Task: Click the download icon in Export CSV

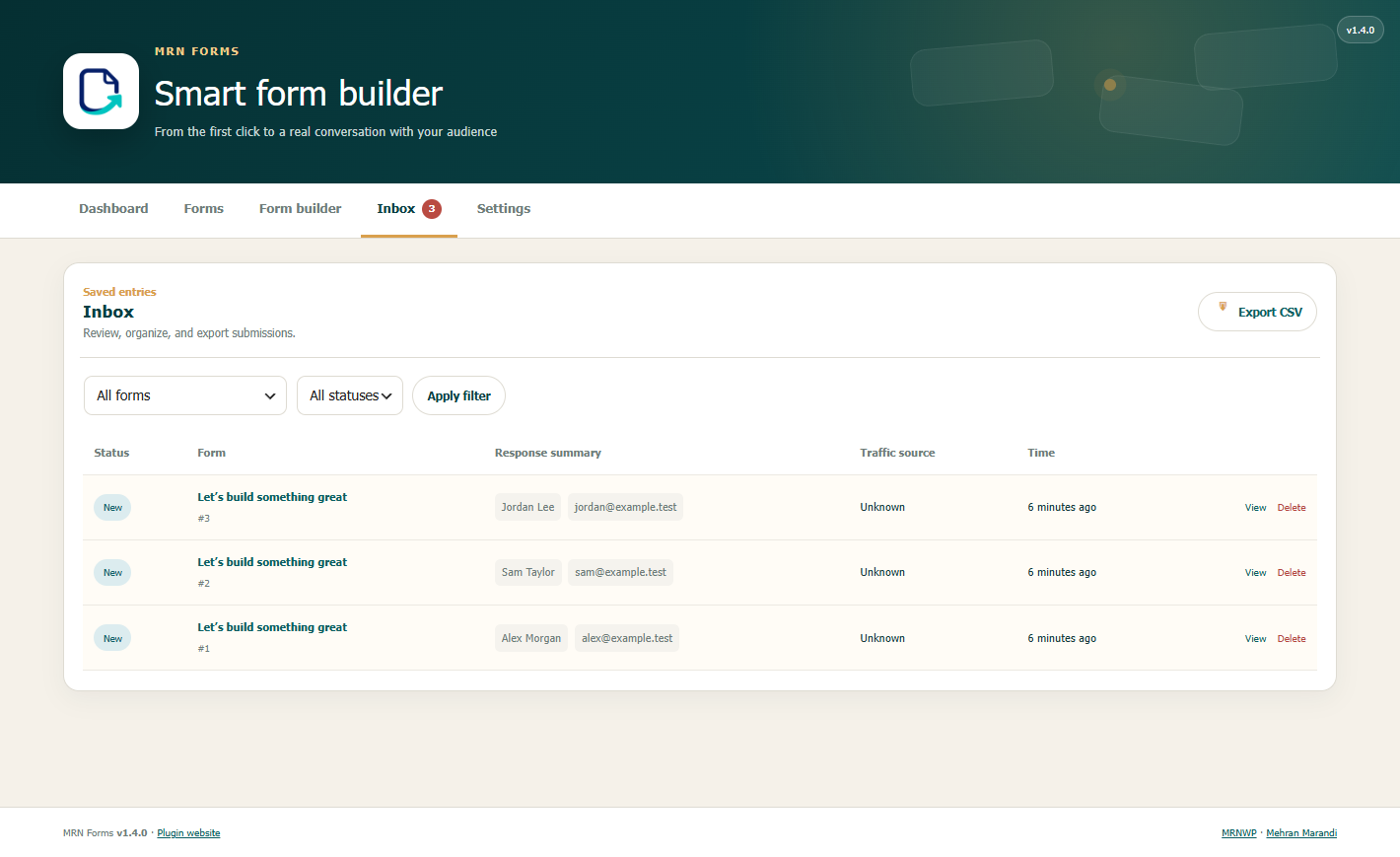Action: pos(1223,307)
